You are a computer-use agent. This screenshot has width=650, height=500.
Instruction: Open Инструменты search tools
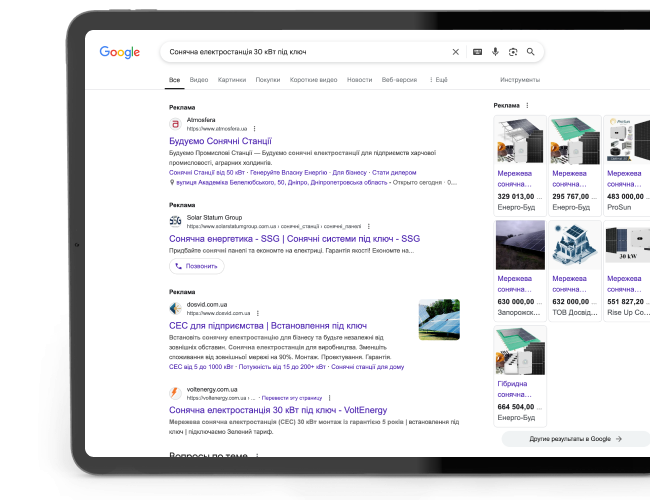520,80
